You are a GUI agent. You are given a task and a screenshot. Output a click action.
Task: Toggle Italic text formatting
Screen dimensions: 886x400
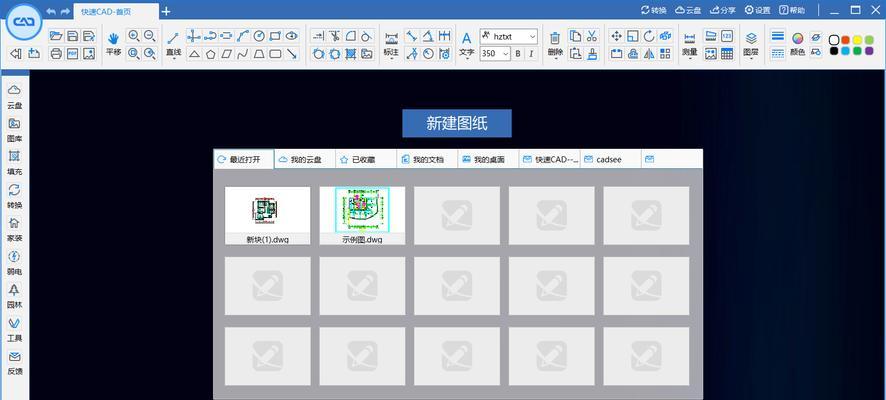531,54
